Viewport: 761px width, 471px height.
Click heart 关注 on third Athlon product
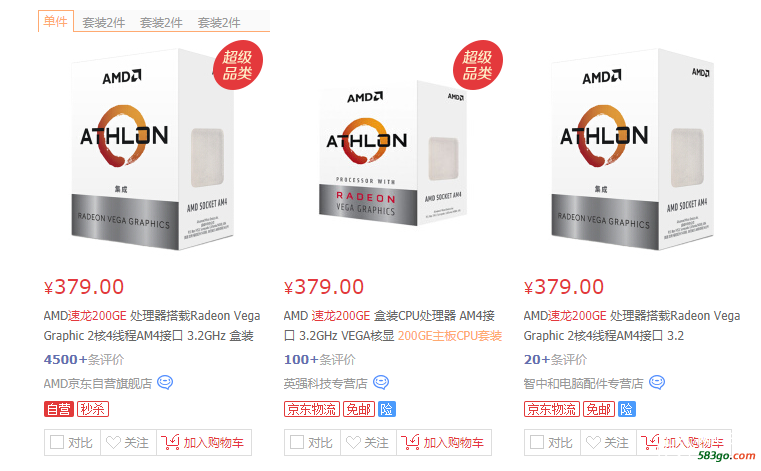pyautogui.click(x=608, y=442)
